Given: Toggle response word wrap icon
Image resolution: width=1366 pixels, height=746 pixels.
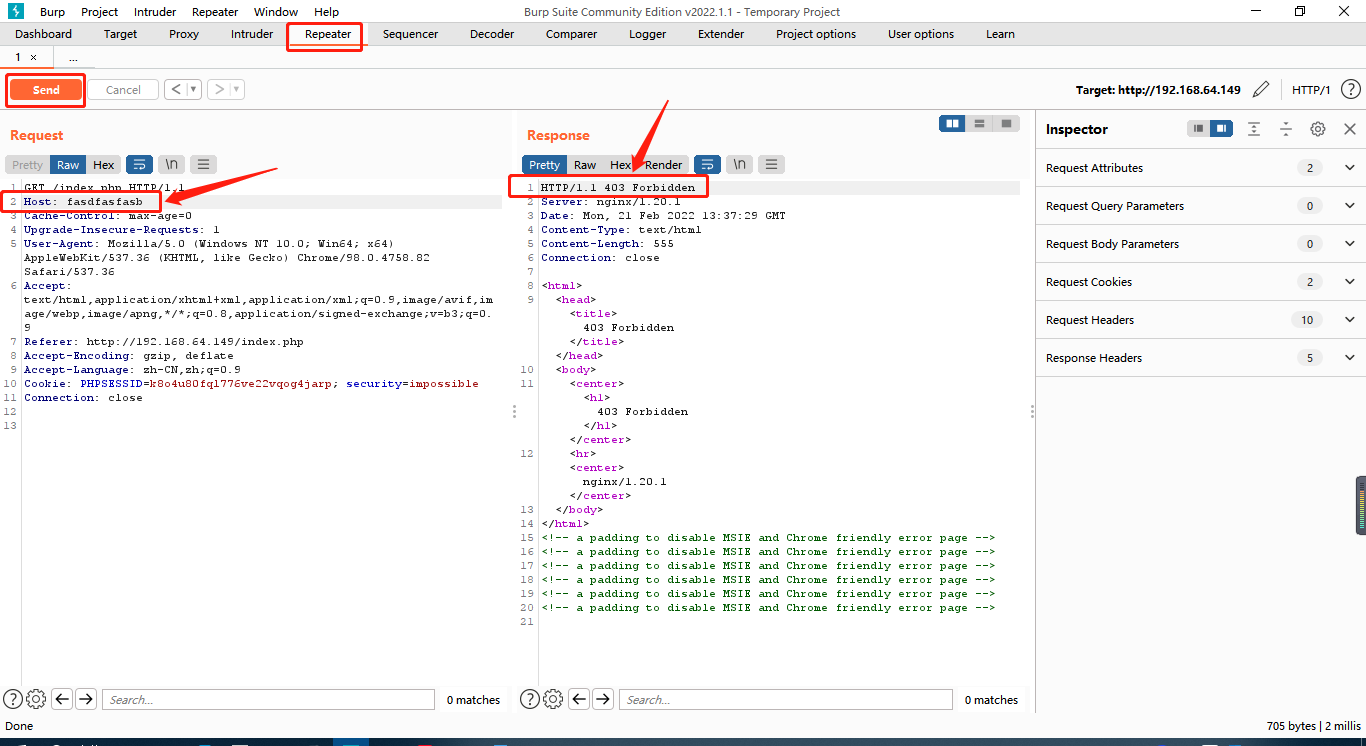Looking at the screenshot, I should (707, 165).
